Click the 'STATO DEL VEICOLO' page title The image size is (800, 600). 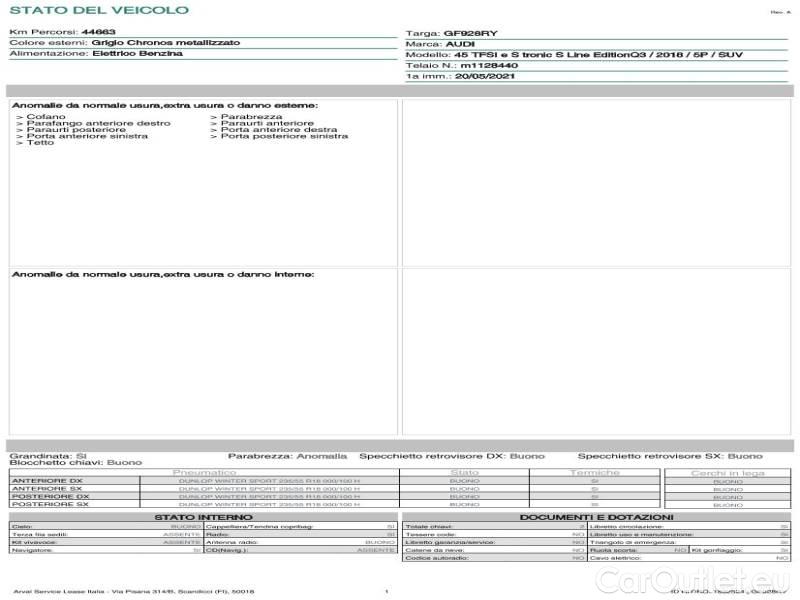coord(99,10)
